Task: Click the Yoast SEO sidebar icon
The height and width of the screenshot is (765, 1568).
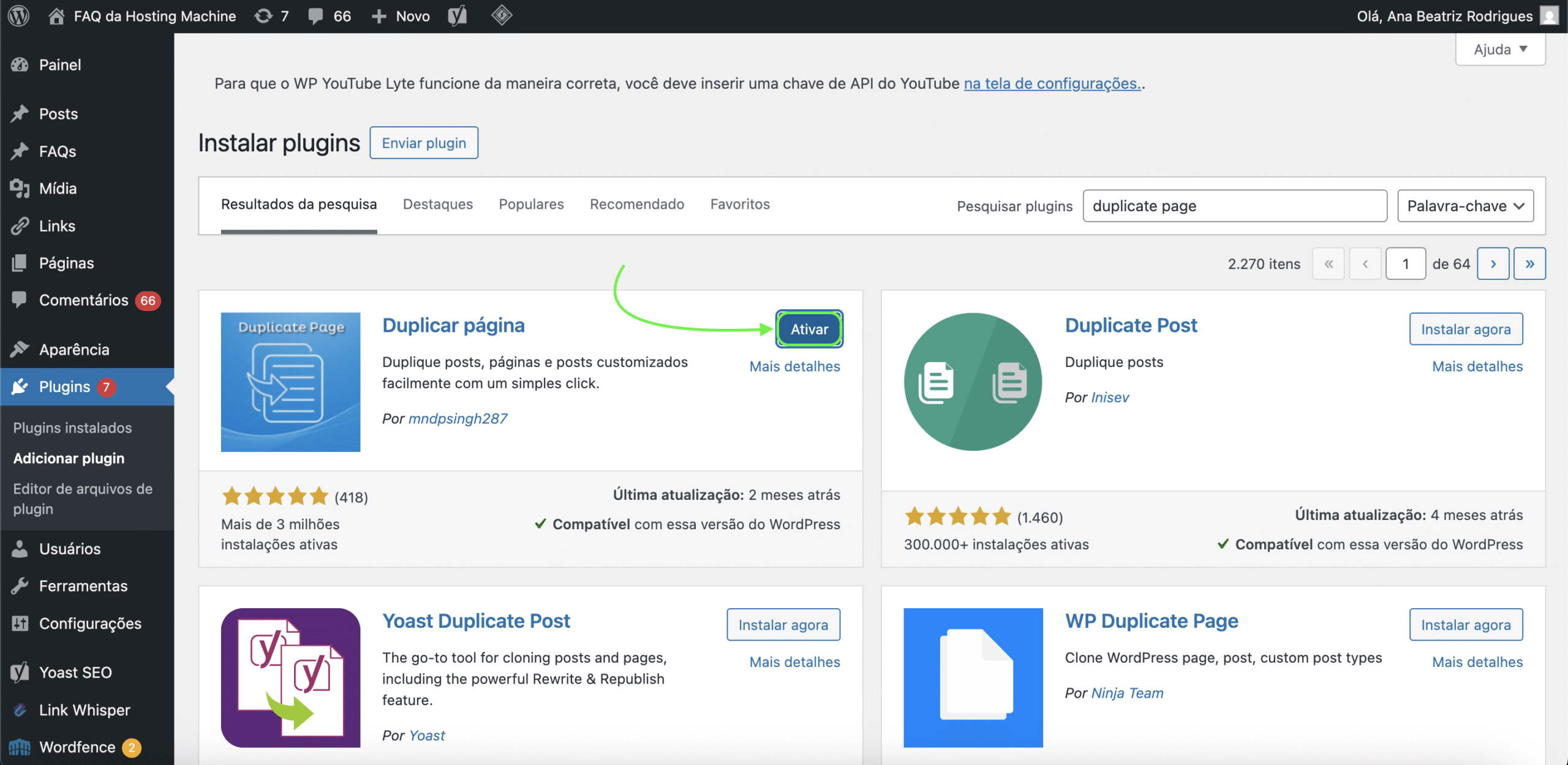Action: pyautogui.click(x=20, y=673)
